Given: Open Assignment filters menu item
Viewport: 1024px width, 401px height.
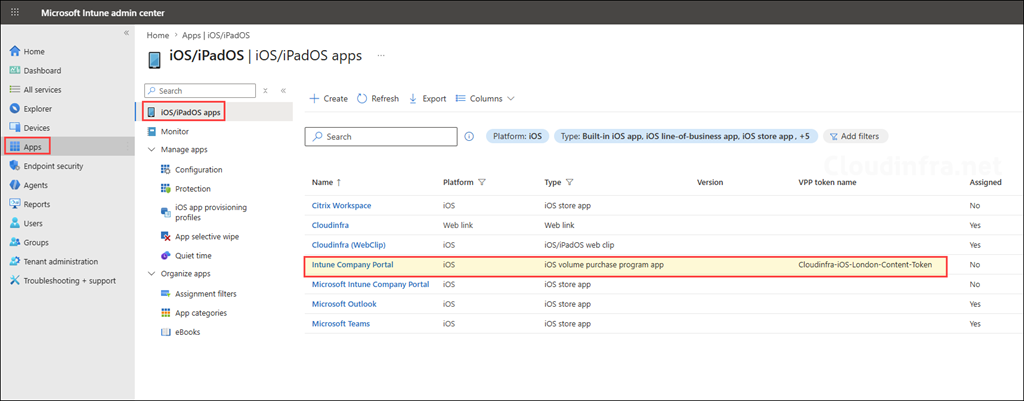Looking at the screenshot, I should tap(206, 294).
